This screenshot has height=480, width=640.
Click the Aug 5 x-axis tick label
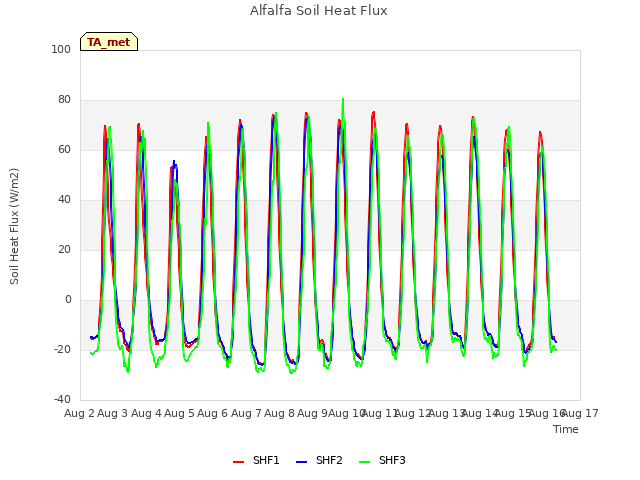coord(179,413)
